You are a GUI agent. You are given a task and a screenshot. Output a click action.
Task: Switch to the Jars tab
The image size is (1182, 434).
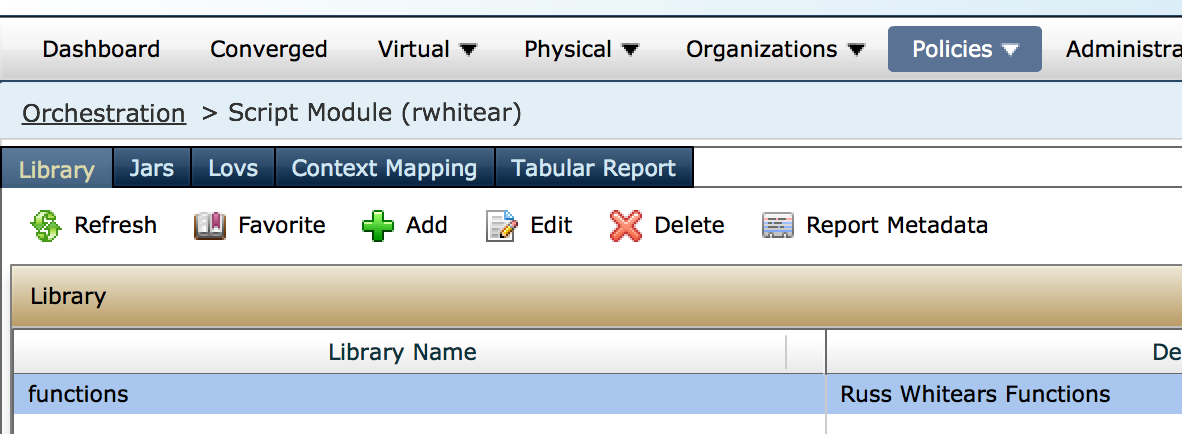tap(152, 168)
